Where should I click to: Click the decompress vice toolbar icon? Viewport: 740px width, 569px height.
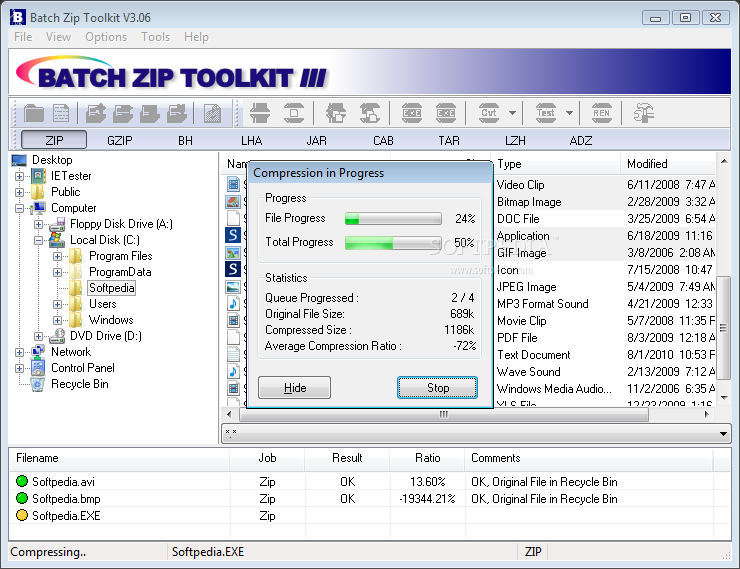click(294, 113)
